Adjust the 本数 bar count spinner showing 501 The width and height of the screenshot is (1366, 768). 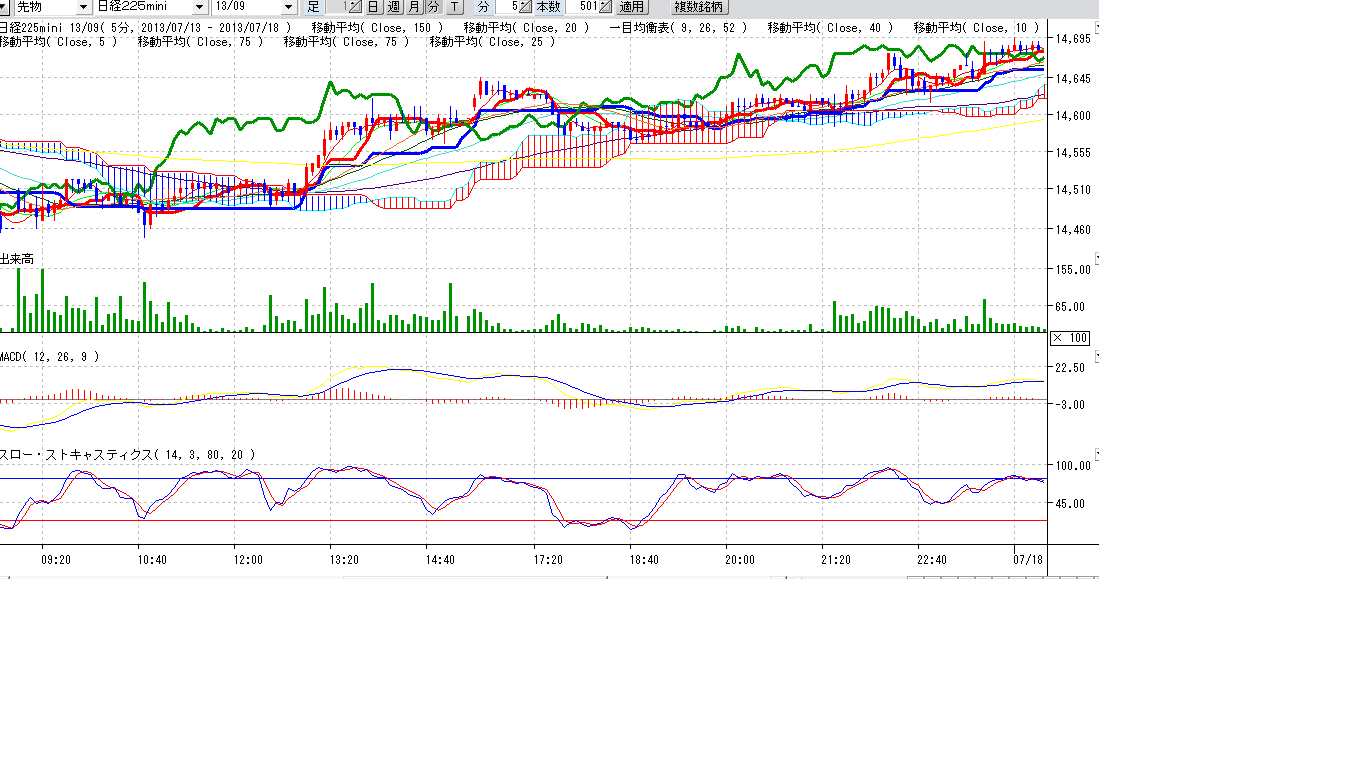click(604, 7)
